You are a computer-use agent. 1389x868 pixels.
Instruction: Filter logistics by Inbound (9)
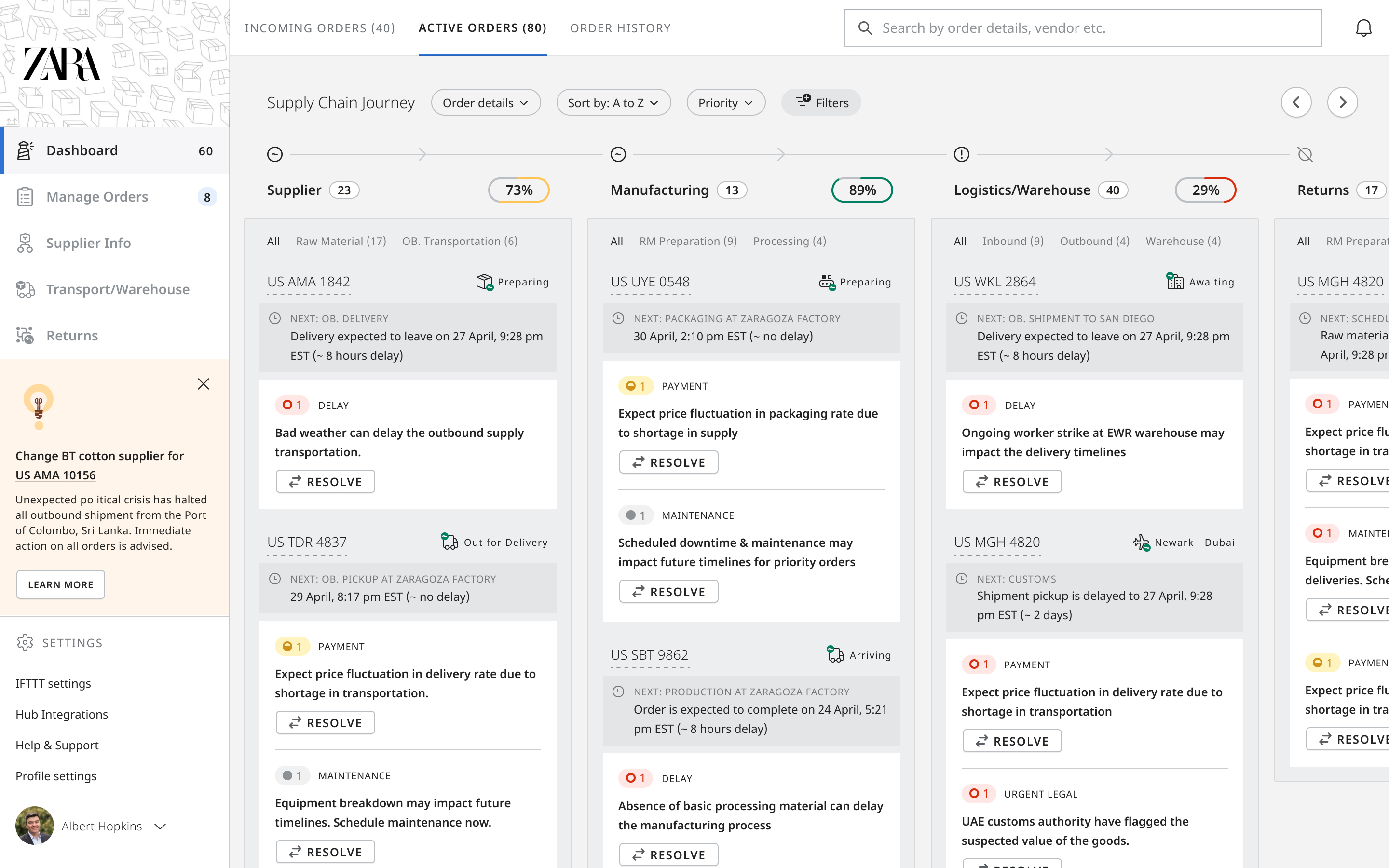1013,241
